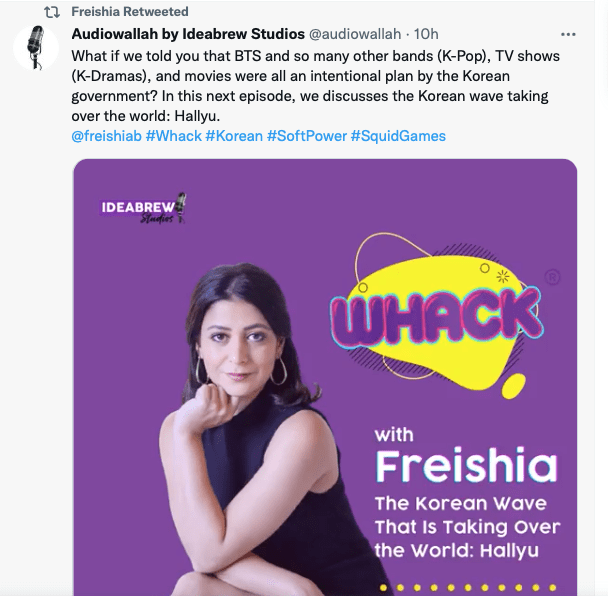Select the #Korean hashtag
Viewport: 608px width, 596px height.
click(x=234, y=135)
